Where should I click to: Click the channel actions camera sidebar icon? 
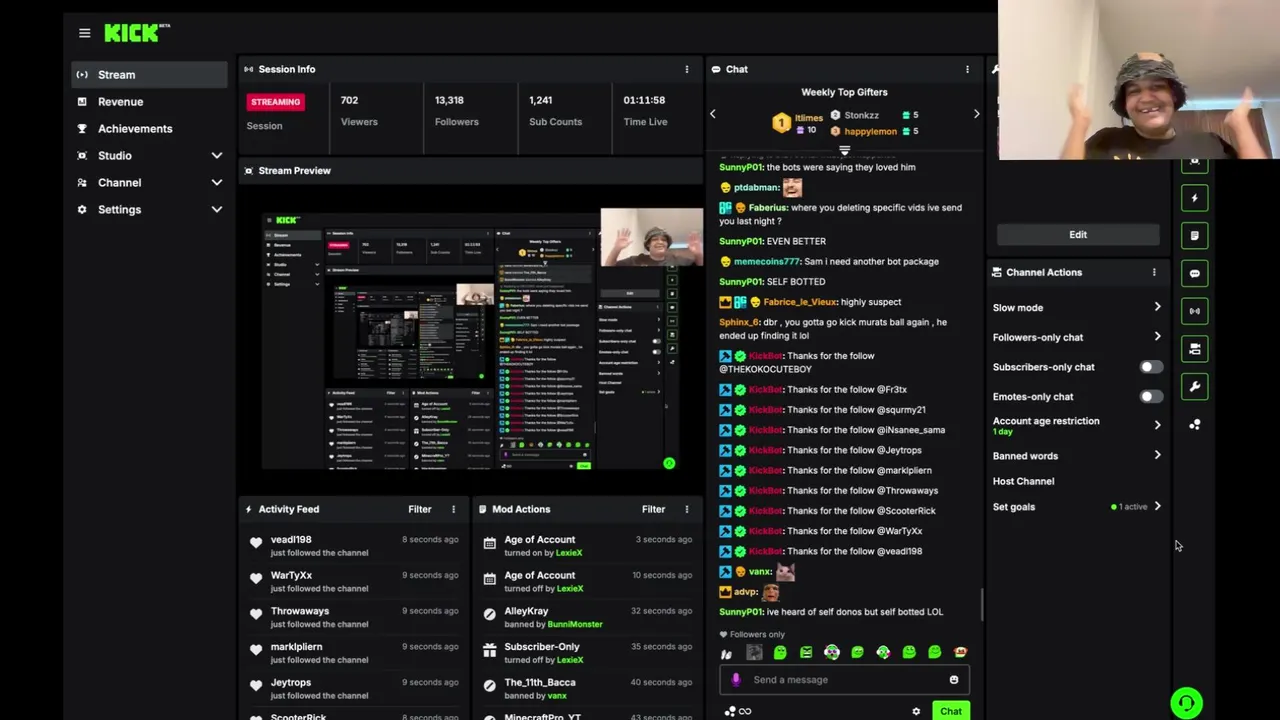tap(1194, 349)
